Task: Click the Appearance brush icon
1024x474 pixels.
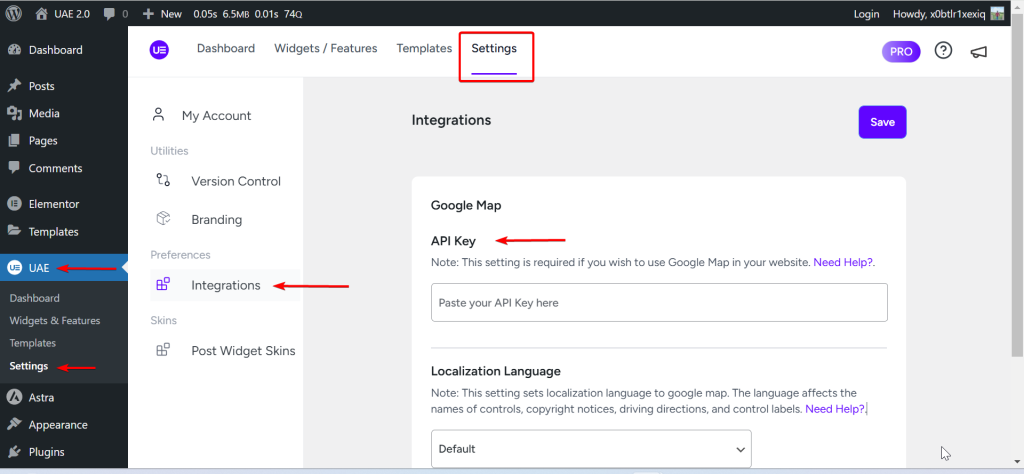Action: tap(14, 424)
